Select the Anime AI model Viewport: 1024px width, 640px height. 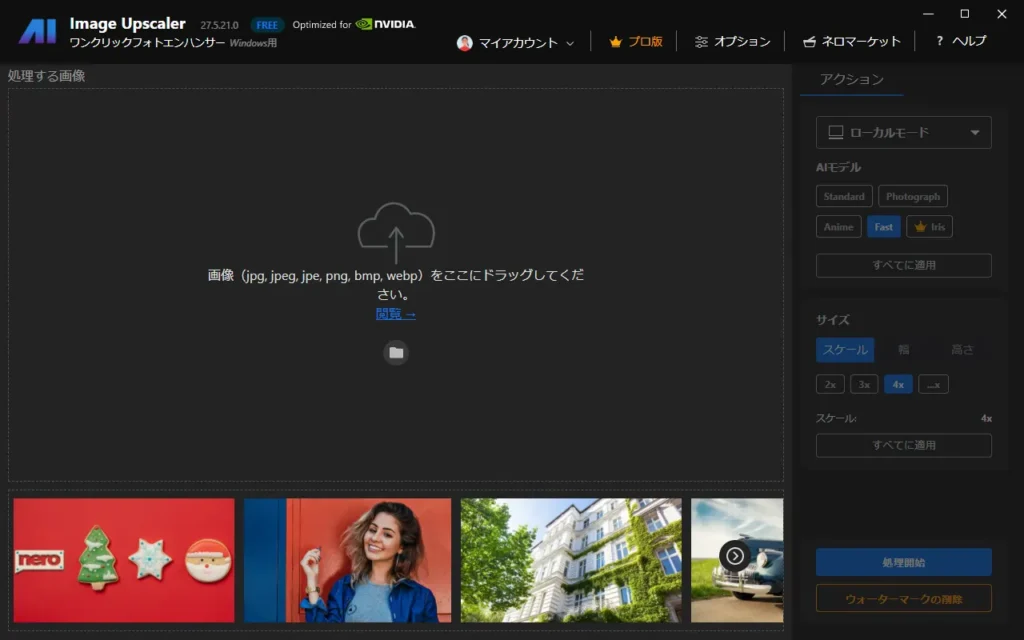pyautogui.click(x=838, y=227)
